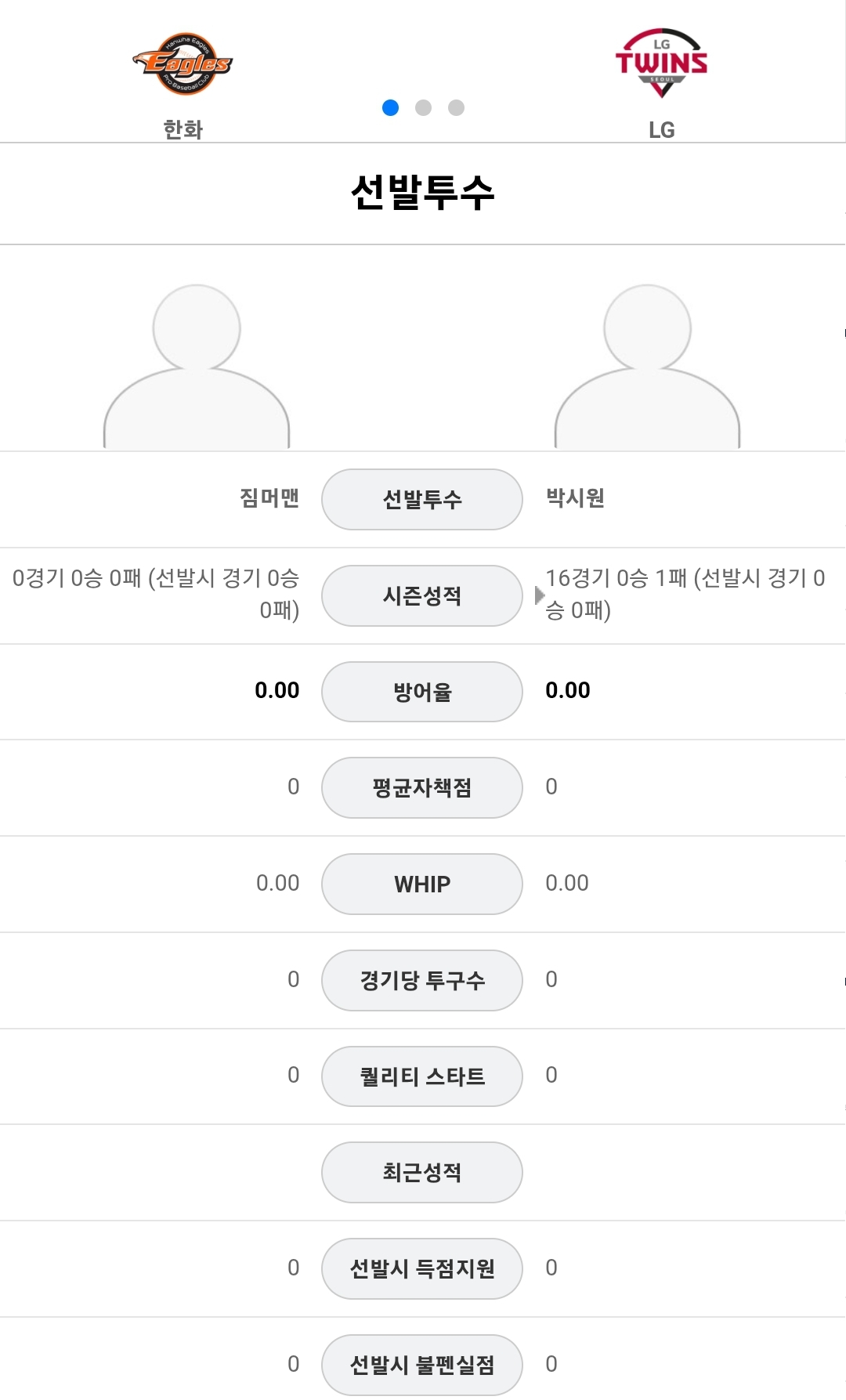The width and height of the screenshot is (846, 1400).
Task: Click pitcher name 짐머맨
Action: [x=269, y=497]
